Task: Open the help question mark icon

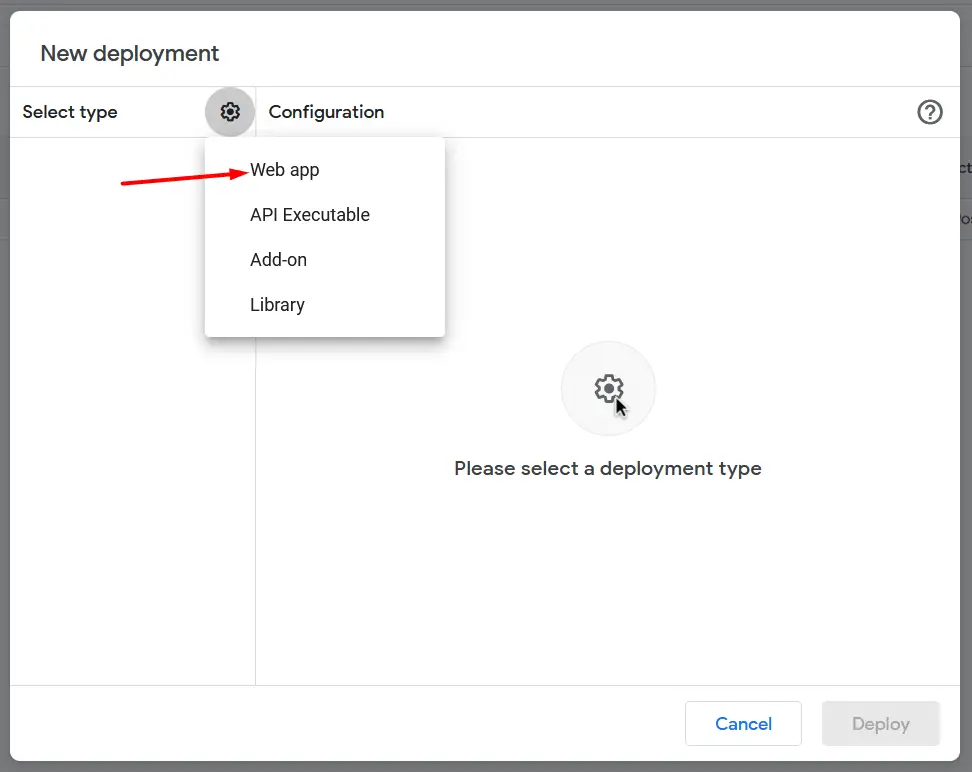Action: pos(930,112)
